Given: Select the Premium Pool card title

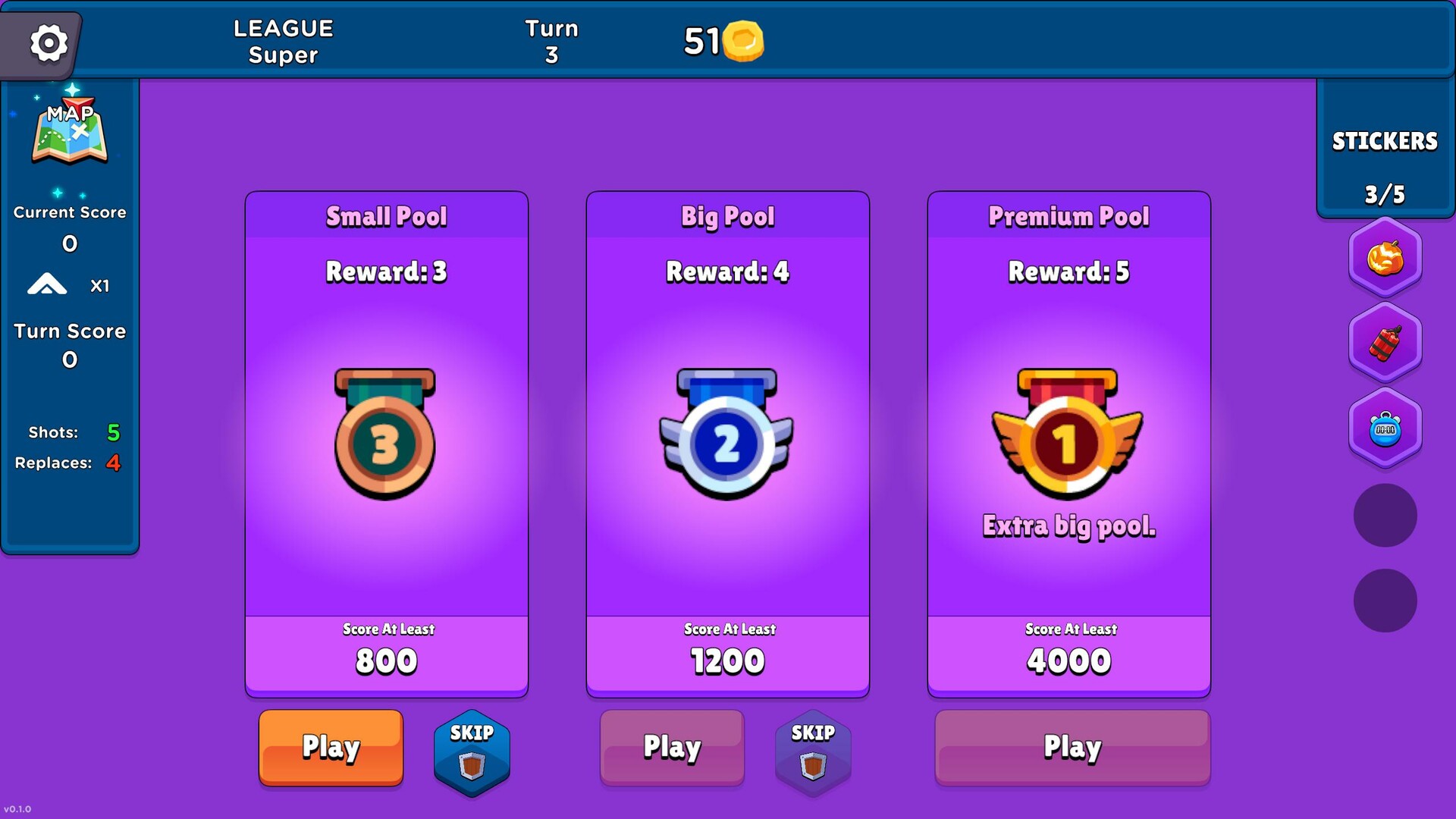Looking at the screenshot, I should (x=1068, y=217).
